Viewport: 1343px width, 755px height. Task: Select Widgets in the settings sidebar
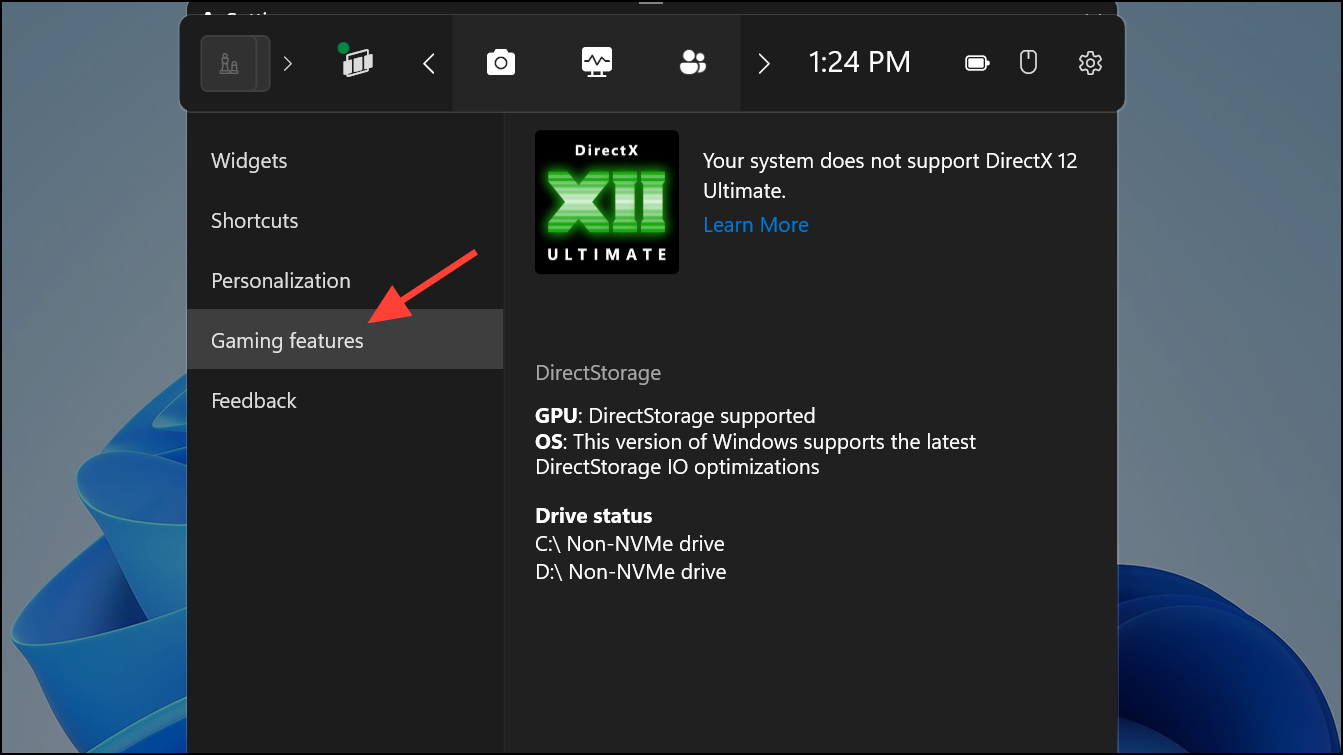pyautogui.click(x=345, y=161)
